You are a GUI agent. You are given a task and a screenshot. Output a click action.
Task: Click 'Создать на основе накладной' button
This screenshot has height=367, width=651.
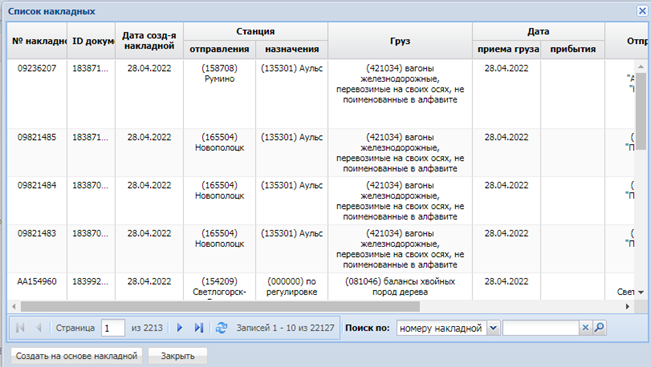point(76,356)
